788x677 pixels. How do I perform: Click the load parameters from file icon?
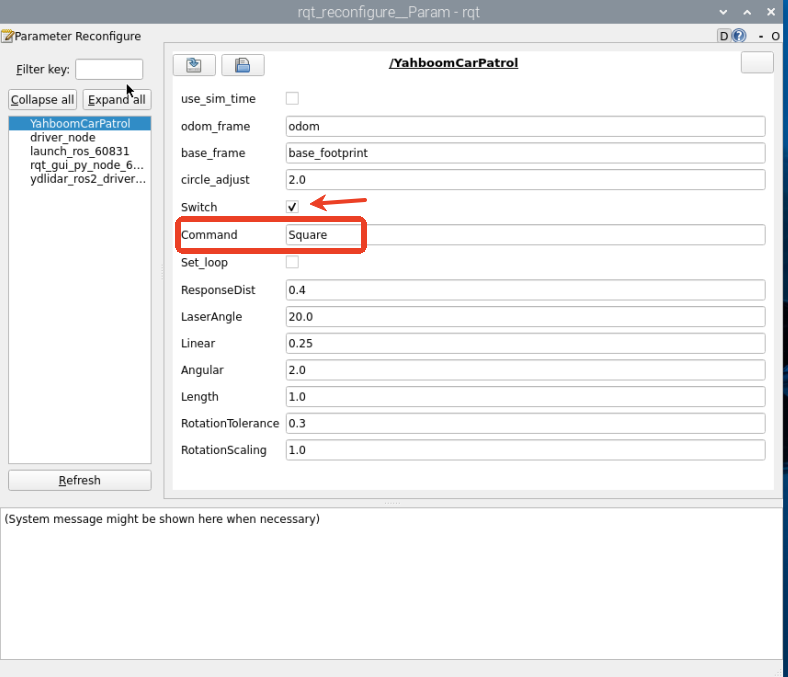point(194,65)
